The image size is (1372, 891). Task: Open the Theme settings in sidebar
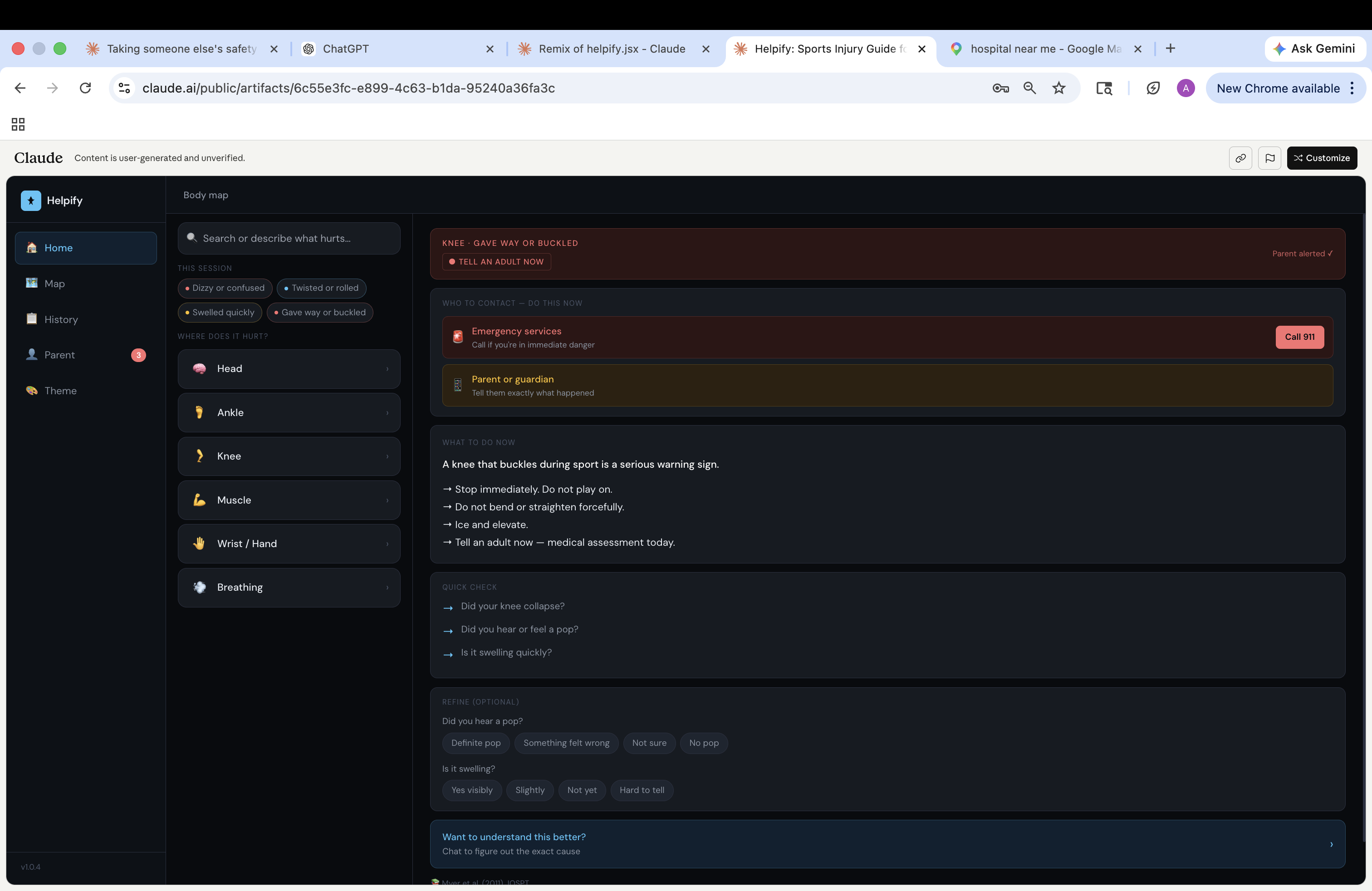coord(60,391)
